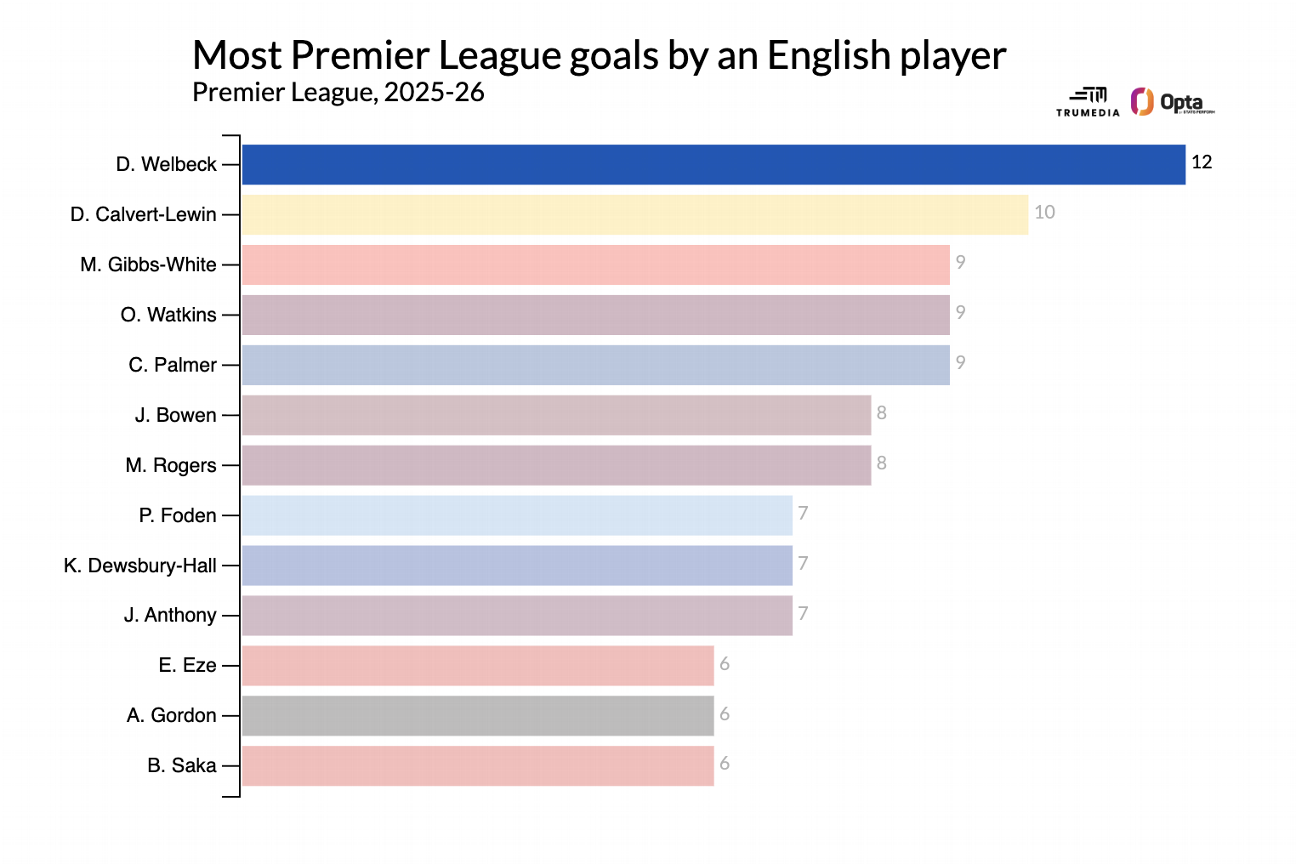This screenshot has width=1296, height=864.
Task: Click the M. Rogers bar
Action: [x=556, y=465]
